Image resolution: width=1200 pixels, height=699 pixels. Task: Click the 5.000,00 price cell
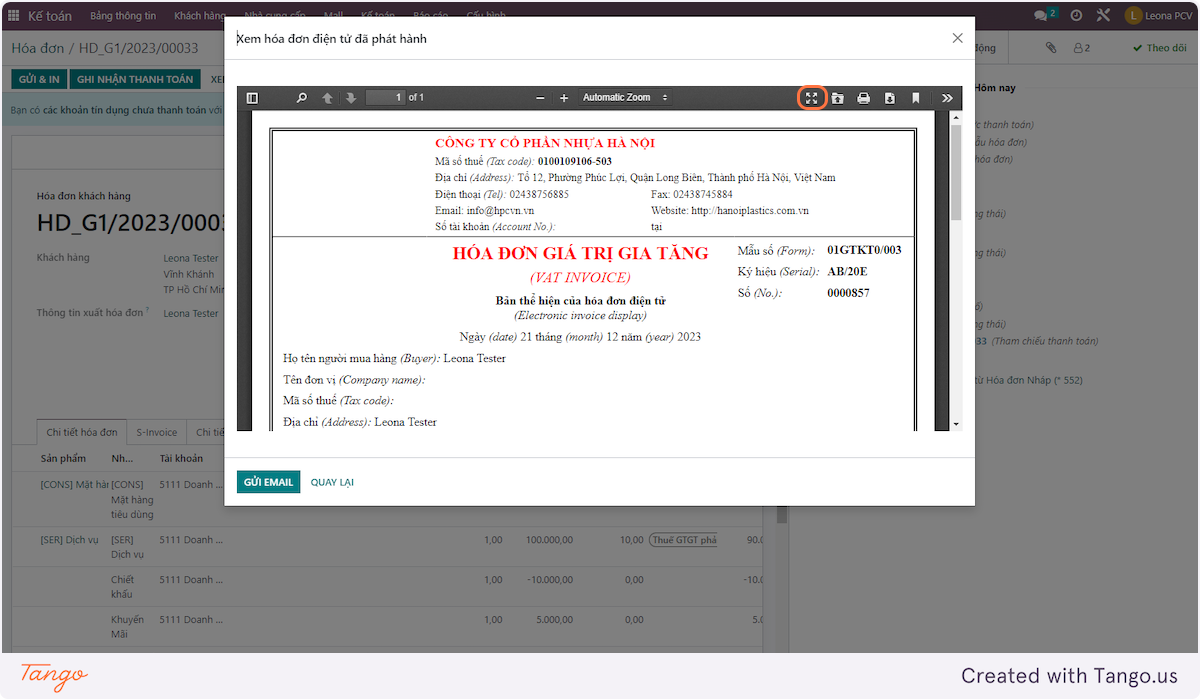(554, 619)
